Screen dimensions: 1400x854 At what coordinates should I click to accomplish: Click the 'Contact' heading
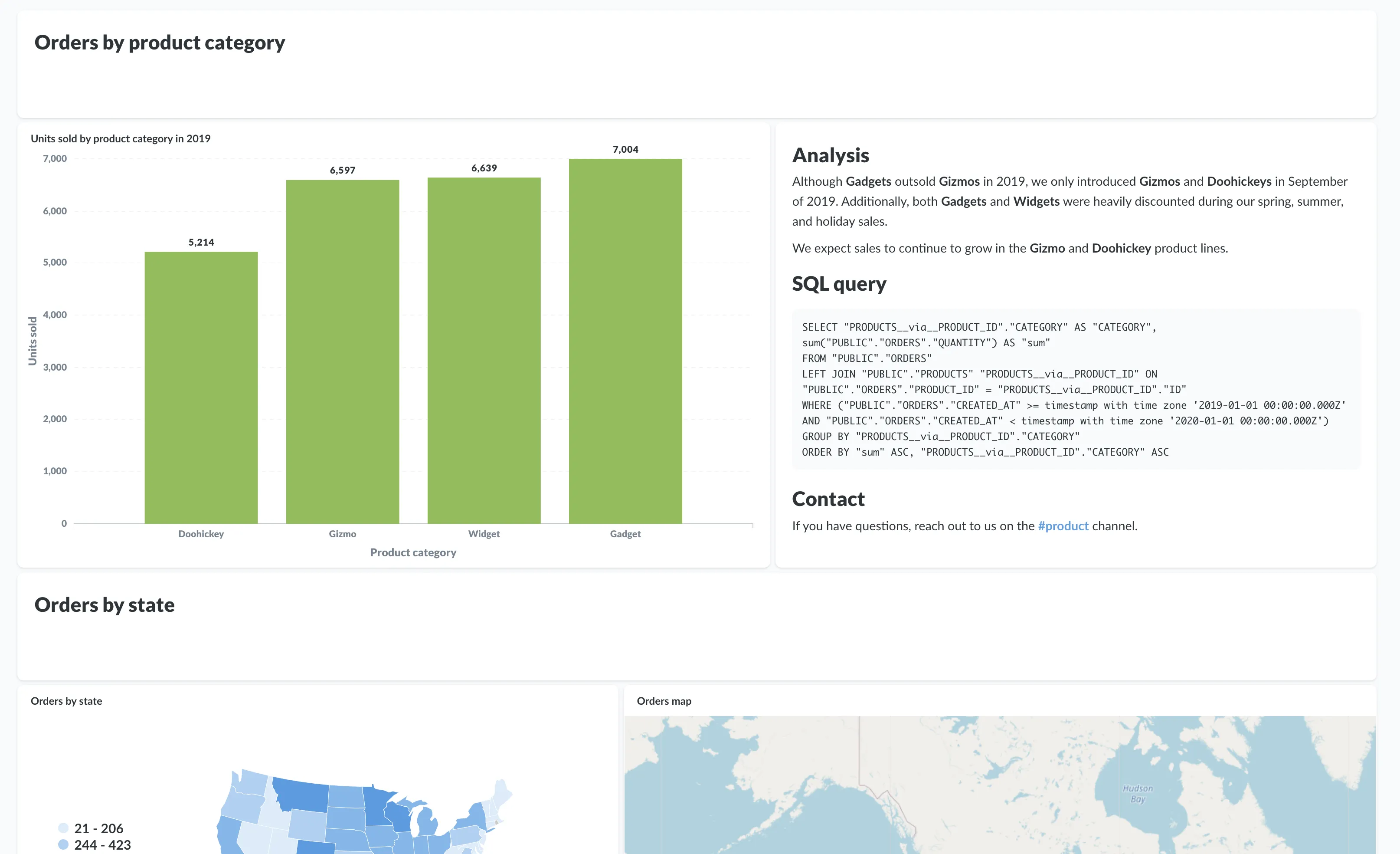tap(828, 499)
